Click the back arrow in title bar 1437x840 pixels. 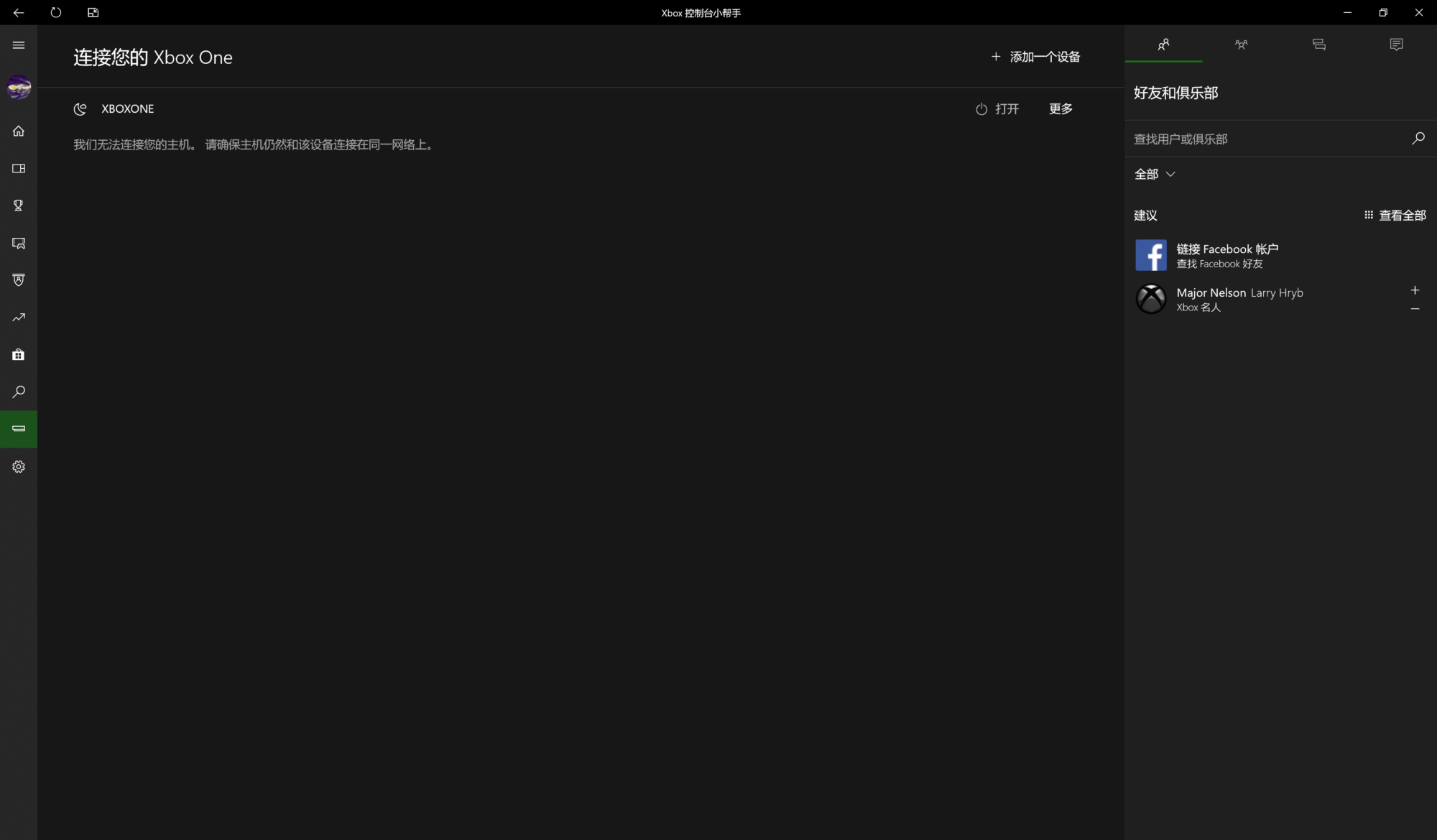coord(19,12)
